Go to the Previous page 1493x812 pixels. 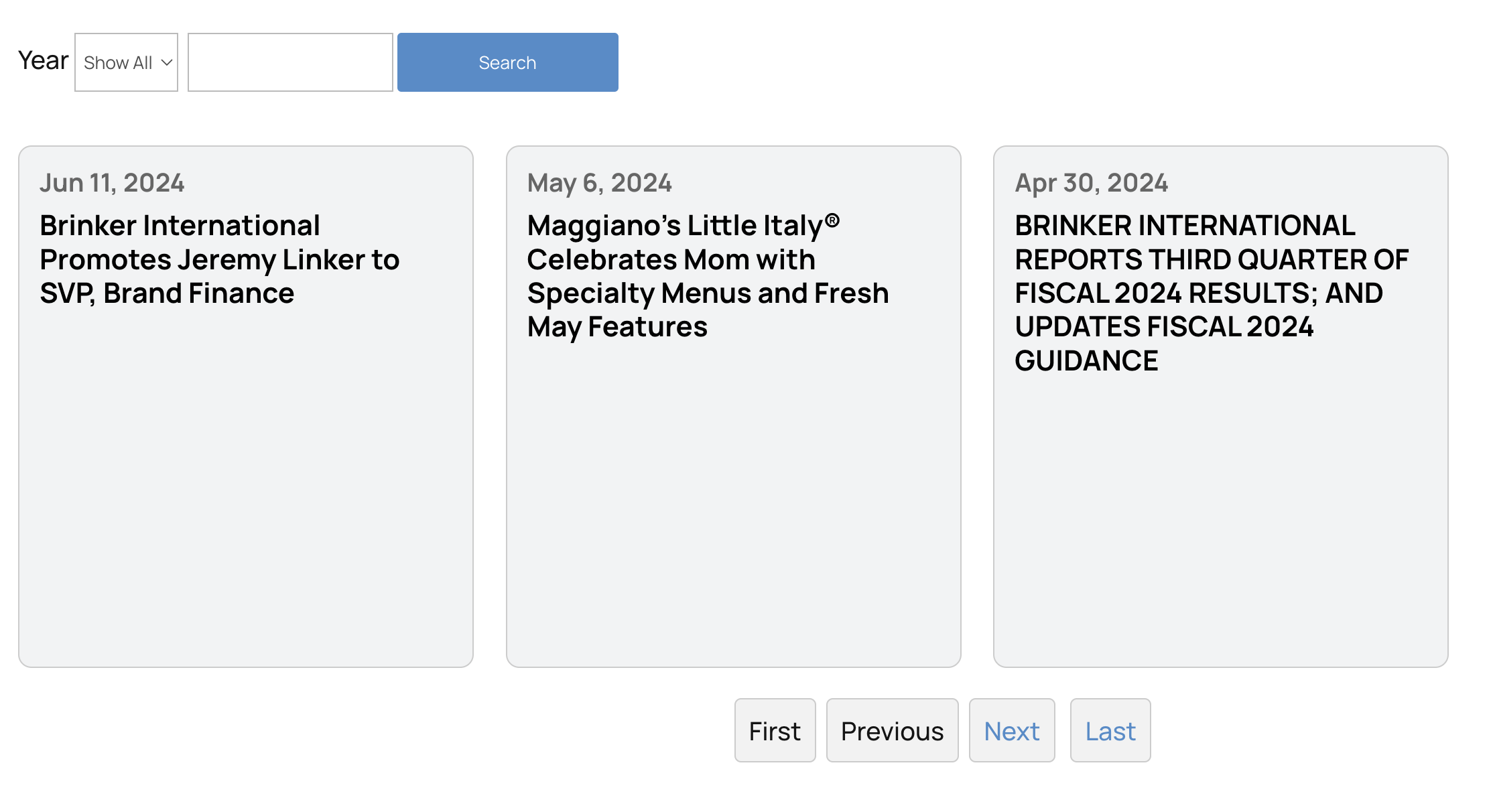[x=892, y=731]
